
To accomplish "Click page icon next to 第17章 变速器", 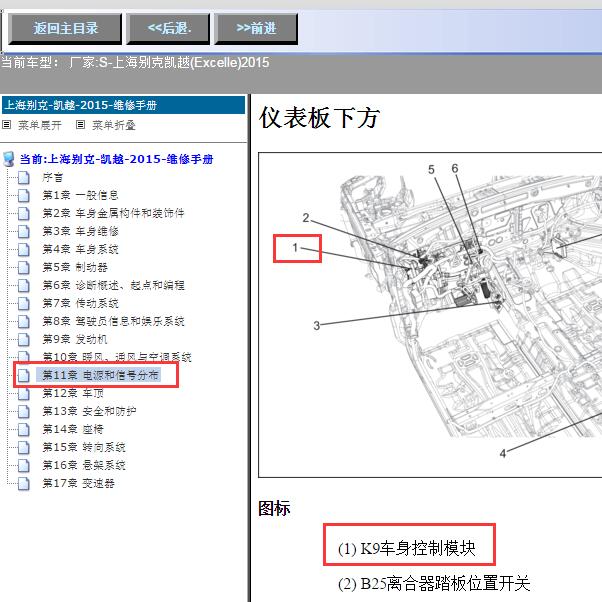I will point(24,483).
